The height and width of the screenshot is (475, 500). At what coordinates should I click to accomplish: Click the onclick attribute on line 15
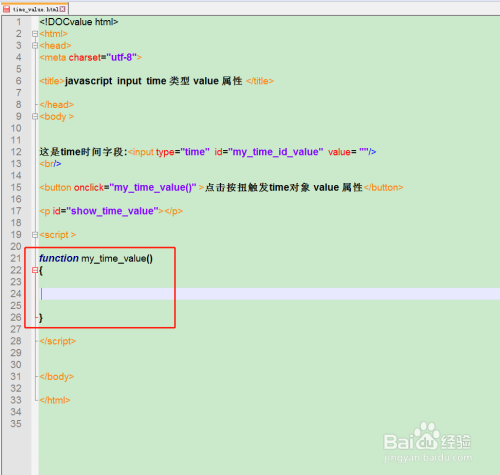coord(89,187)
